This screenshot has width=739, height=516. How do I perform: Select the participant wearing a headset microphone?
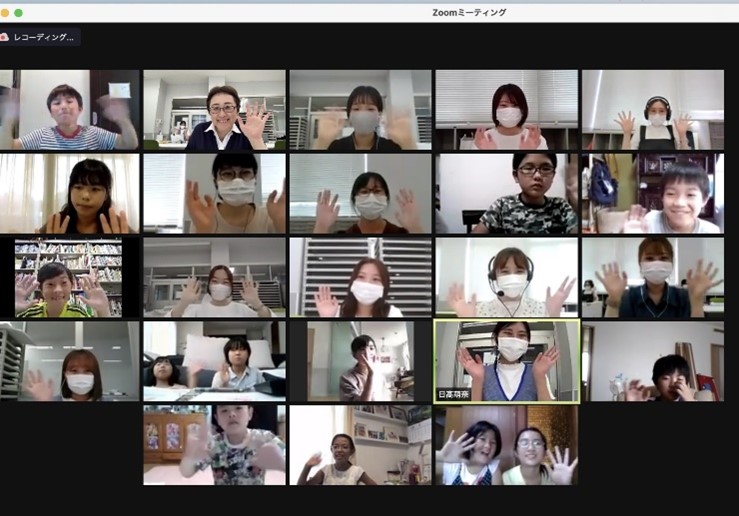pos(507,277)
